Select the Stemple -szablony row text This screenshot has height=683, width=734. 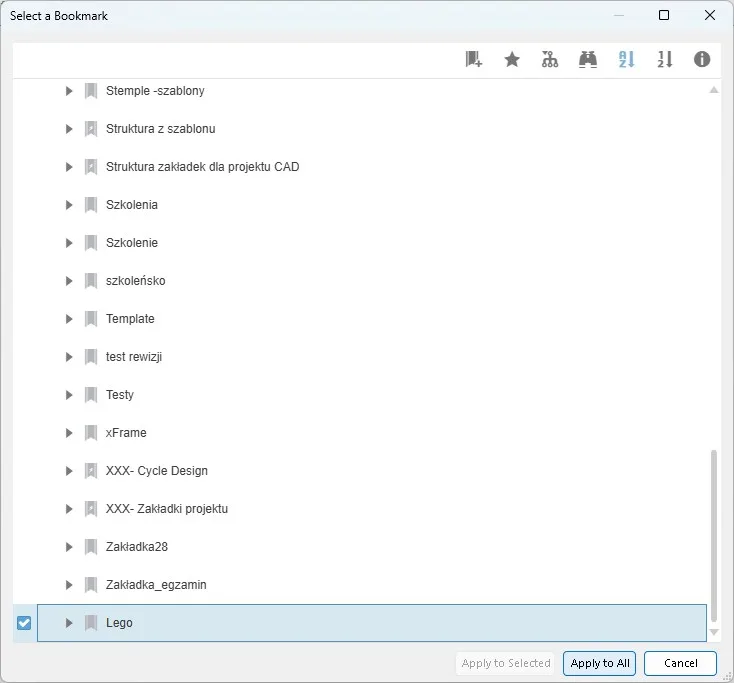155,91
